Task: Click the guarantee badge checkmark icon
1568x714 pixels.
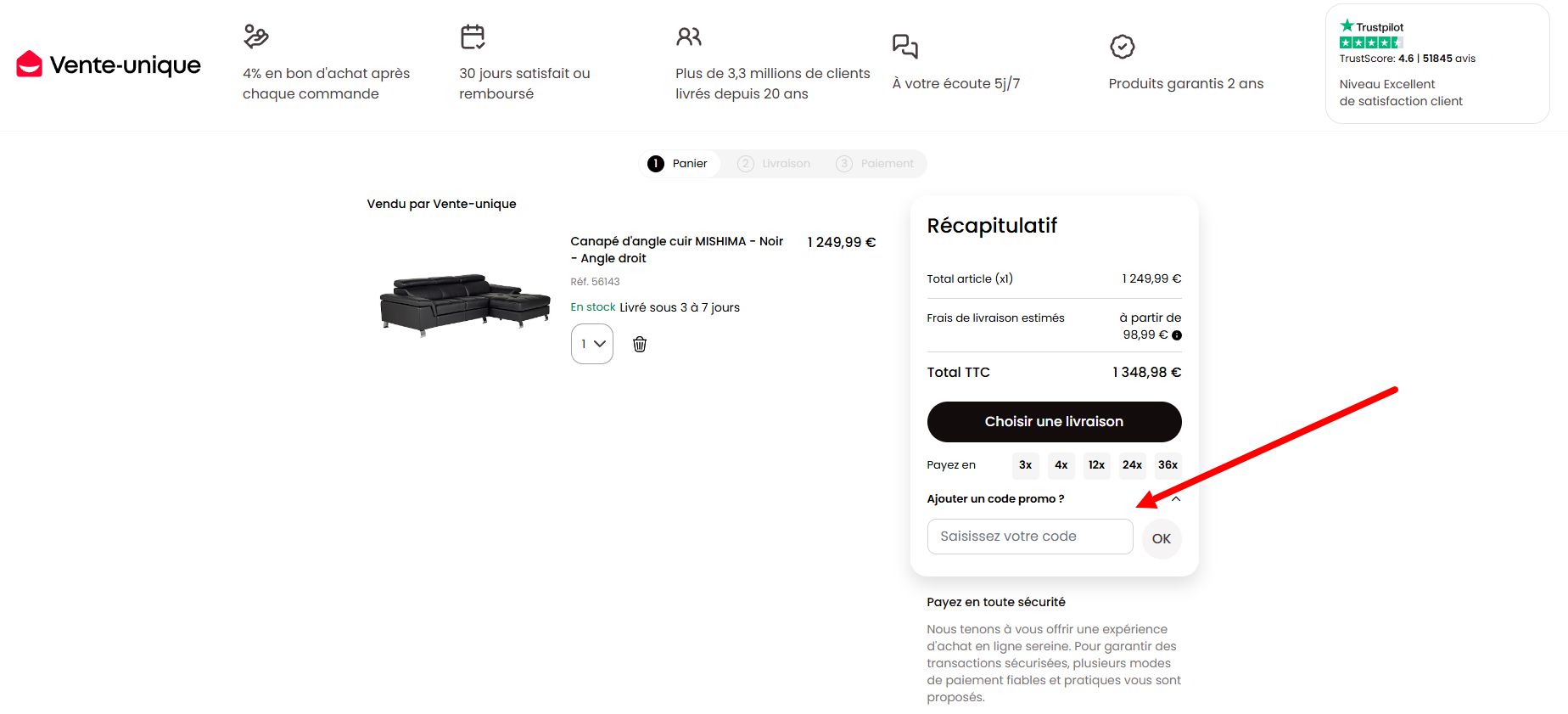Action: 1123,47
